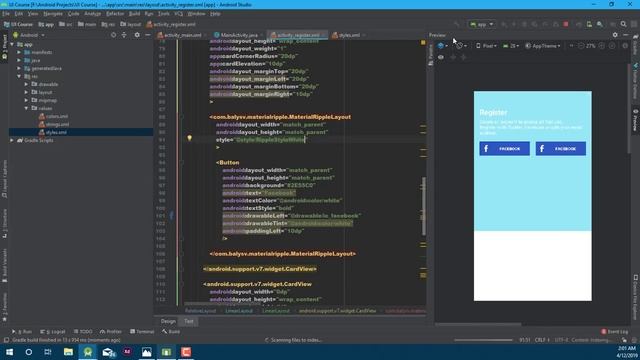Screen dimensions: 640x360
Task: Hide the Project panel with the minus icon
Action: point(148,35)
